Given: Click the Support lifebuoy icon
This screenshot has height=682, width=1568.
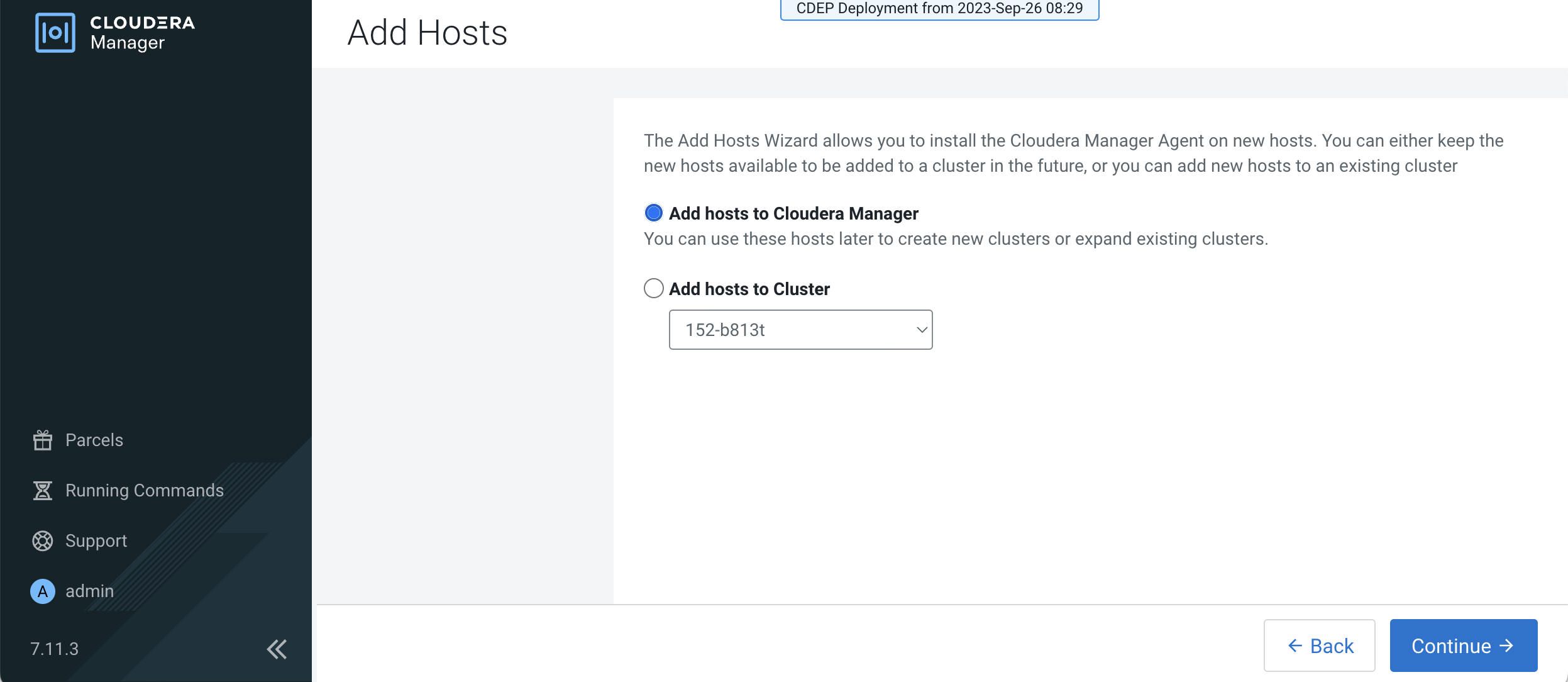Looking at the screenshot, I should point(43,541).
